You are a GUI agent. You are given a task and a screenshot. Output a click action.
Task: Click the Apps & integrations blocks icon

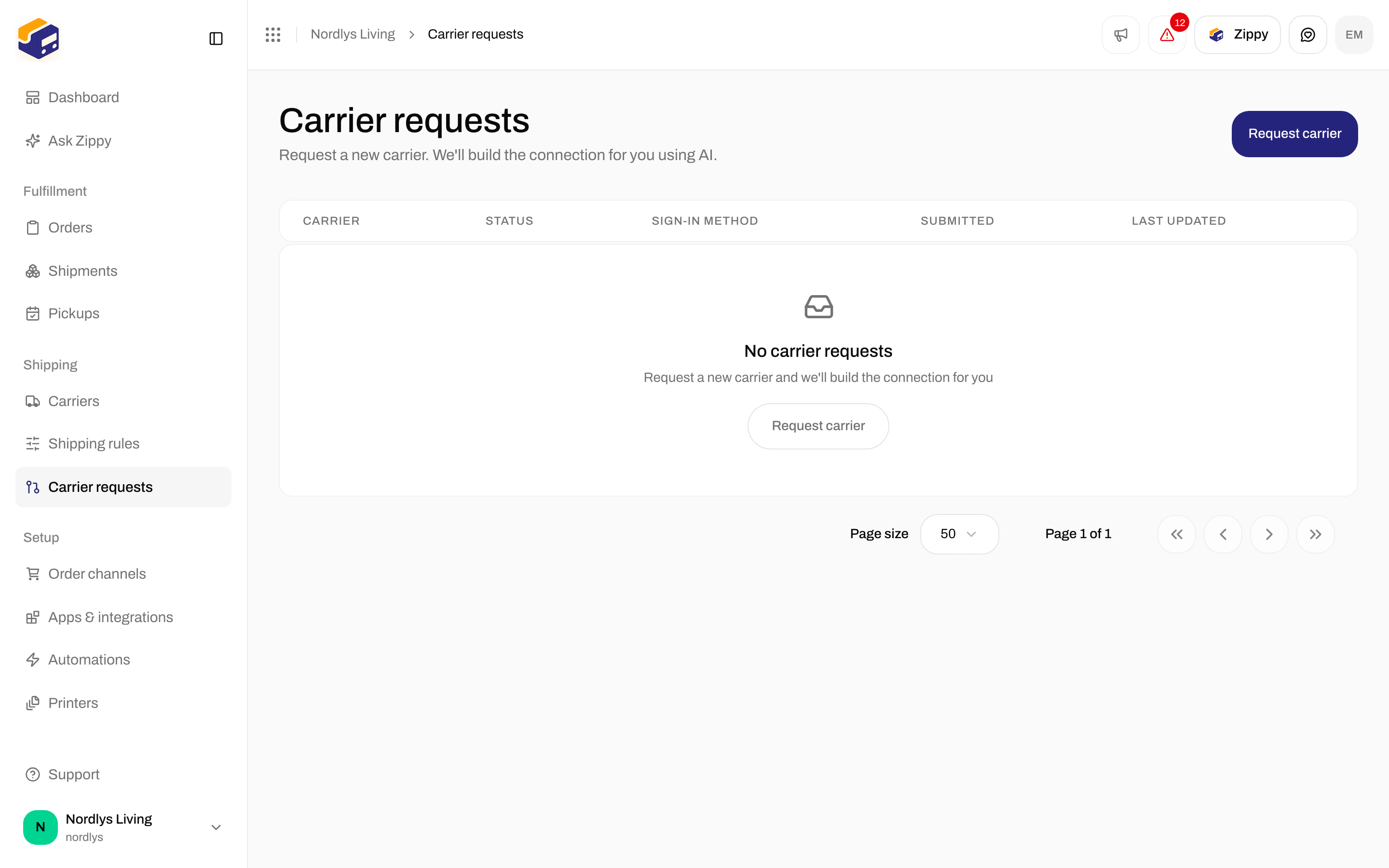33,617
